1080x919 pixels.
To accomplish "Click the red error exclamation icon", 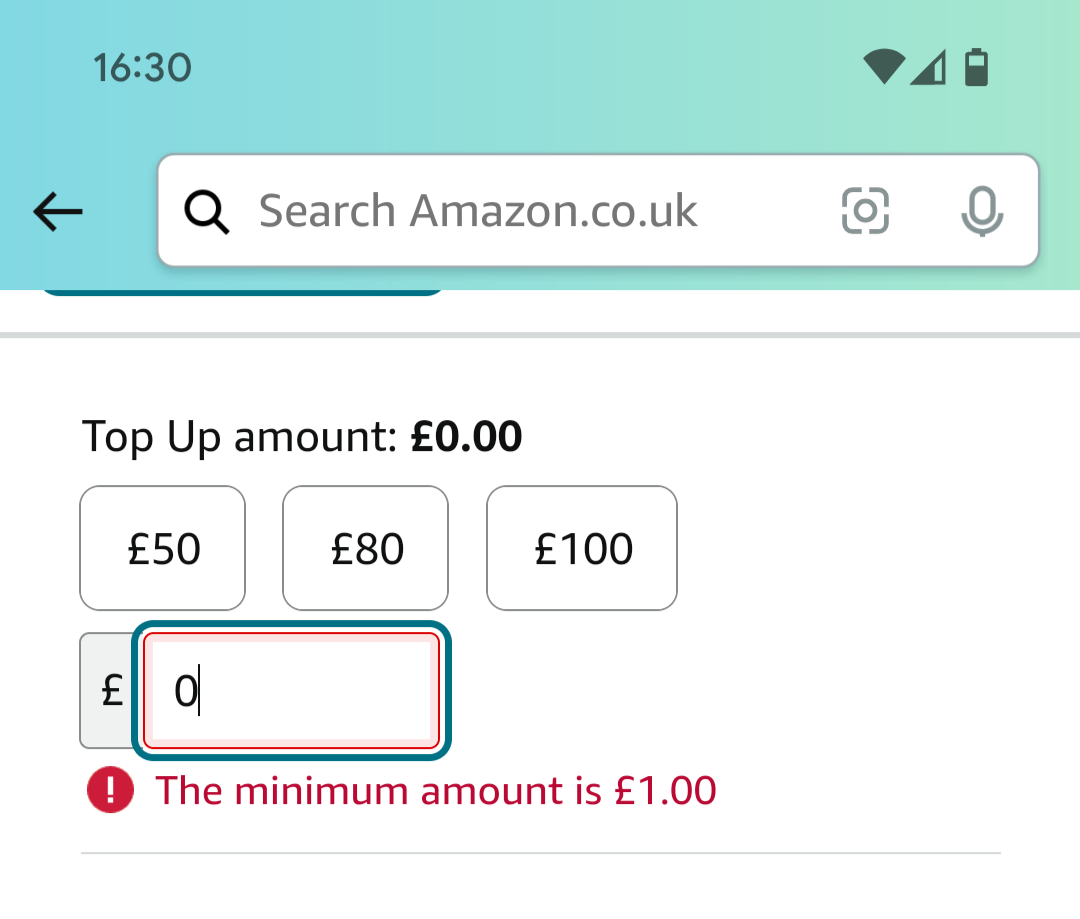I will tap(110, 789).
